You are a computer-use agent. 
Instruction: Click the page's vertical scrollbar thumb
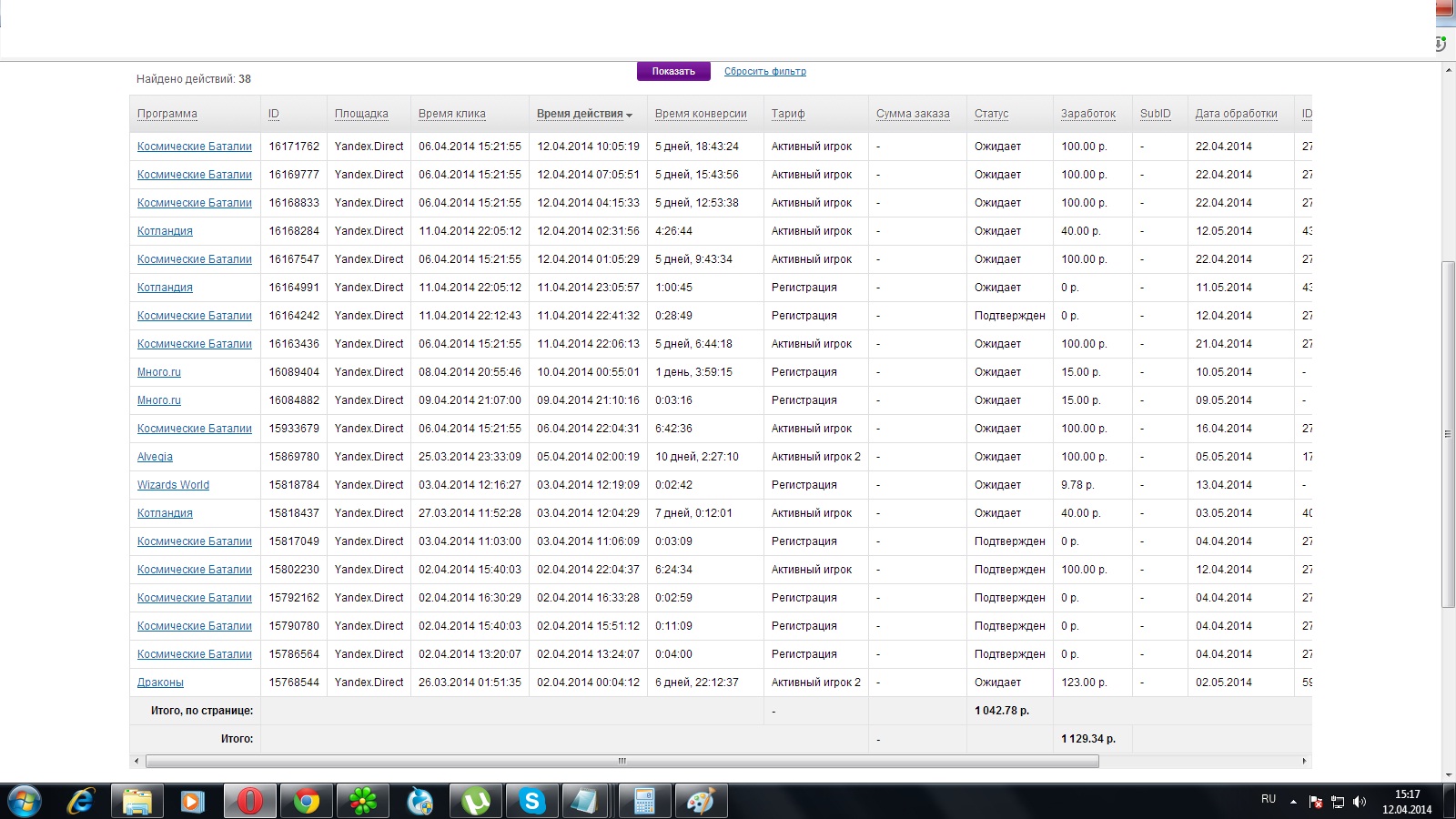tap(1448, 434)
